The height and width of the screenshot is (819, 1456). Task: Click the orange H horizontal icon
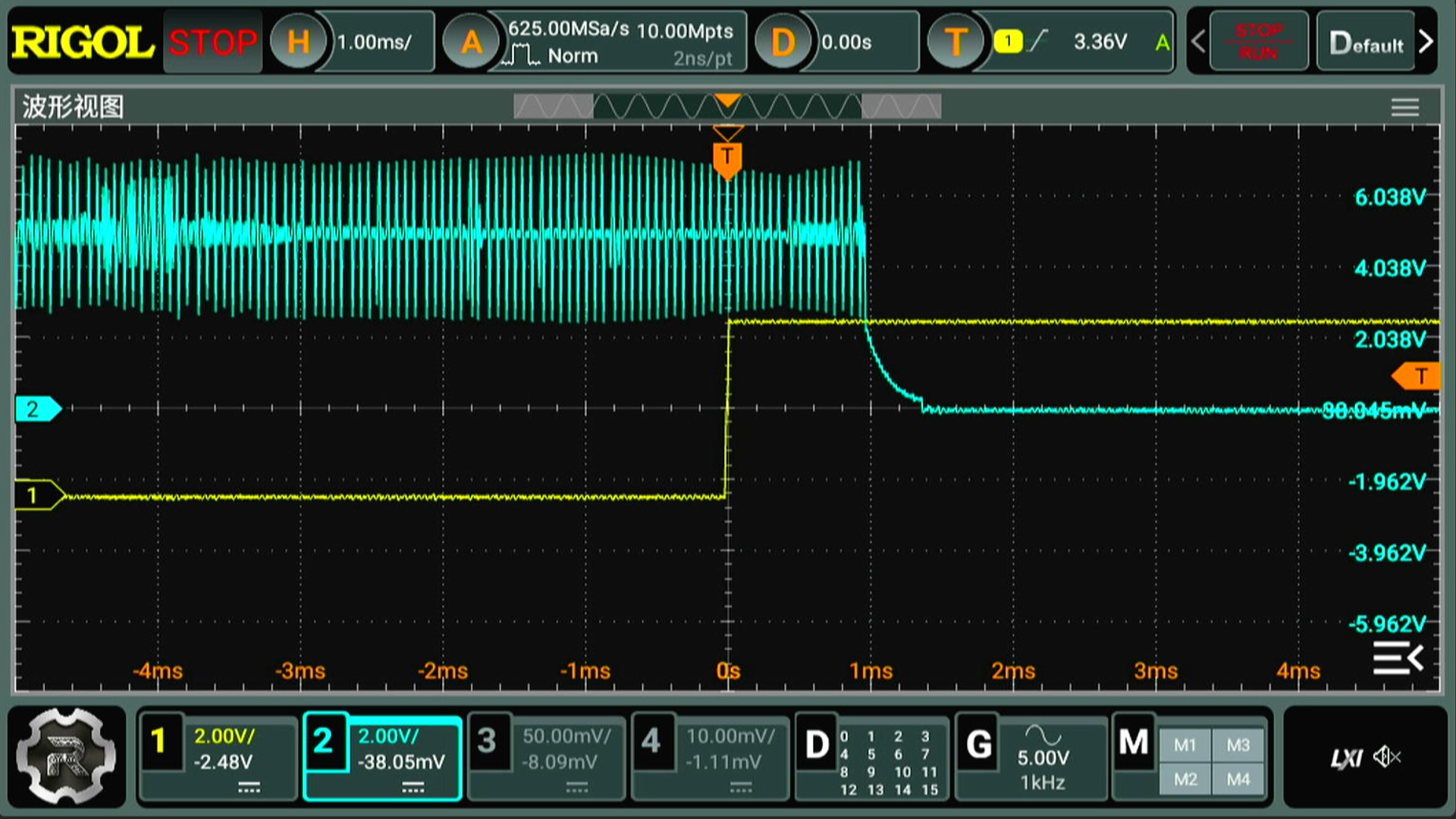point(298,42)
